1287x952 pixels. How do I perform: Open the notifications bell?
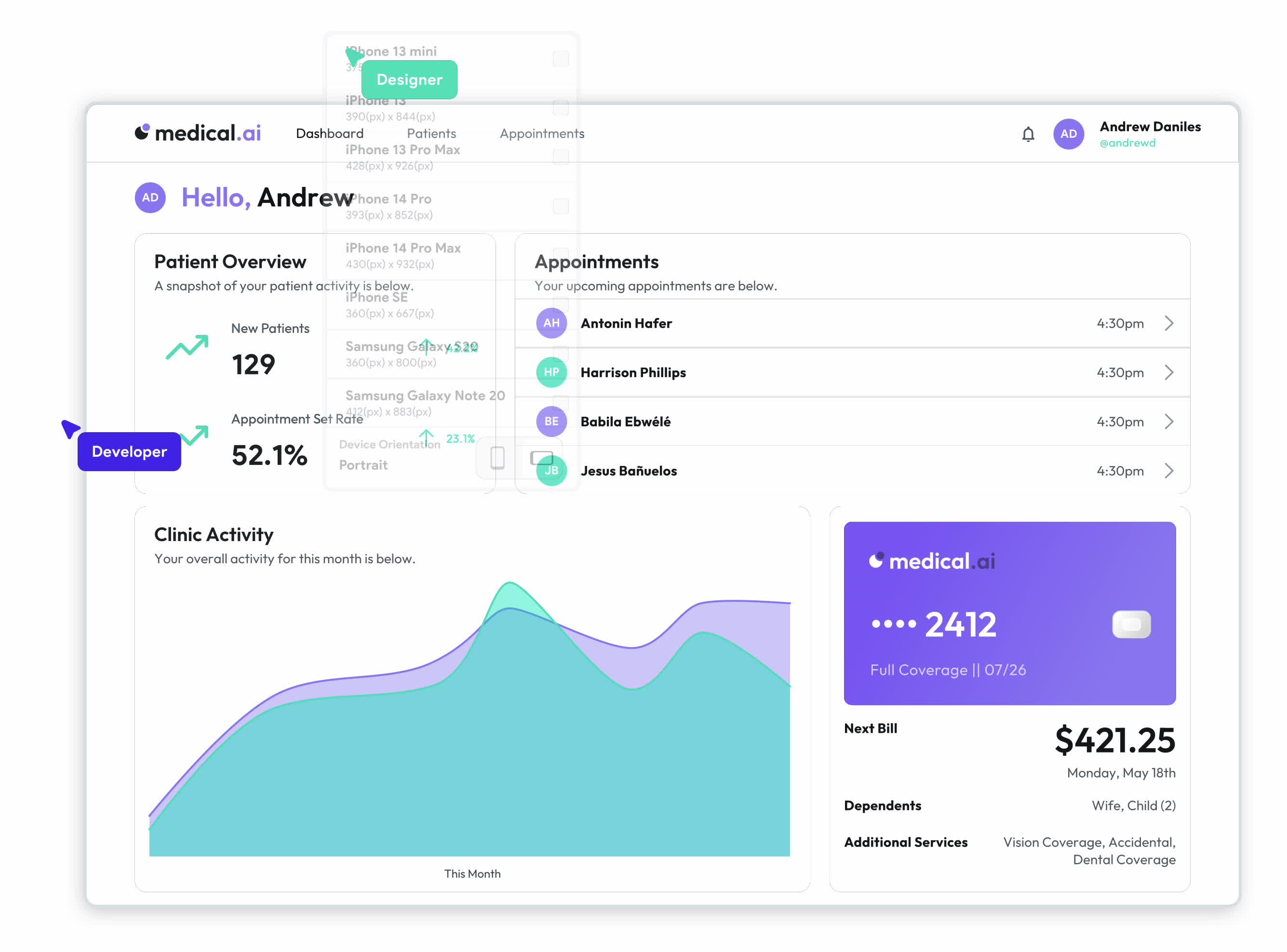(1028, 134)
